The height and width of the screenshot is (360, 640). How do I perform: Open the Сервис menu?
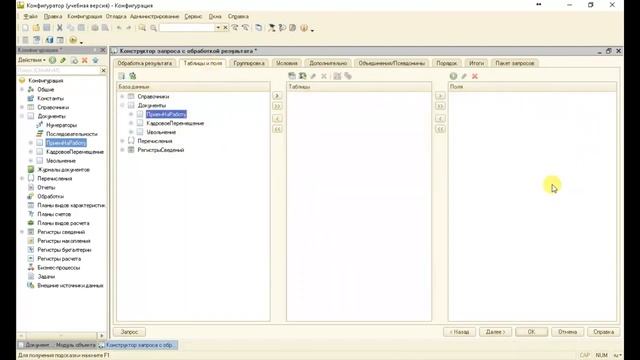tap(193, 16)
